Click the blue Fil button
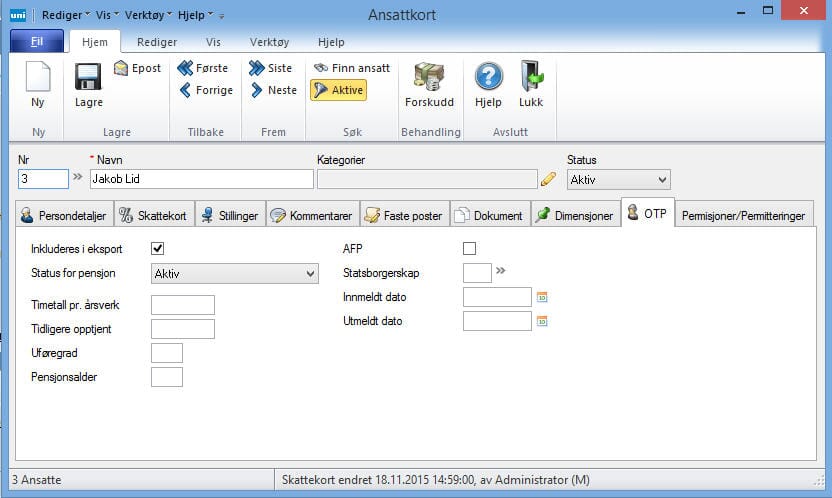Screen dimensions: 832x498 37,42
